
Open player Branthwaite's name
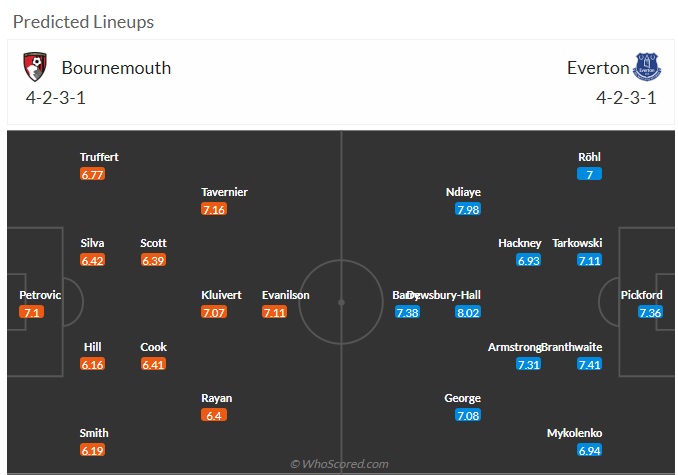pos(572,347)
